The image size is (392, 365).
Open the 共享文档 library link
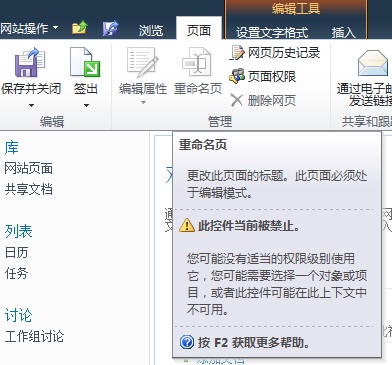(x=29, y=189)
